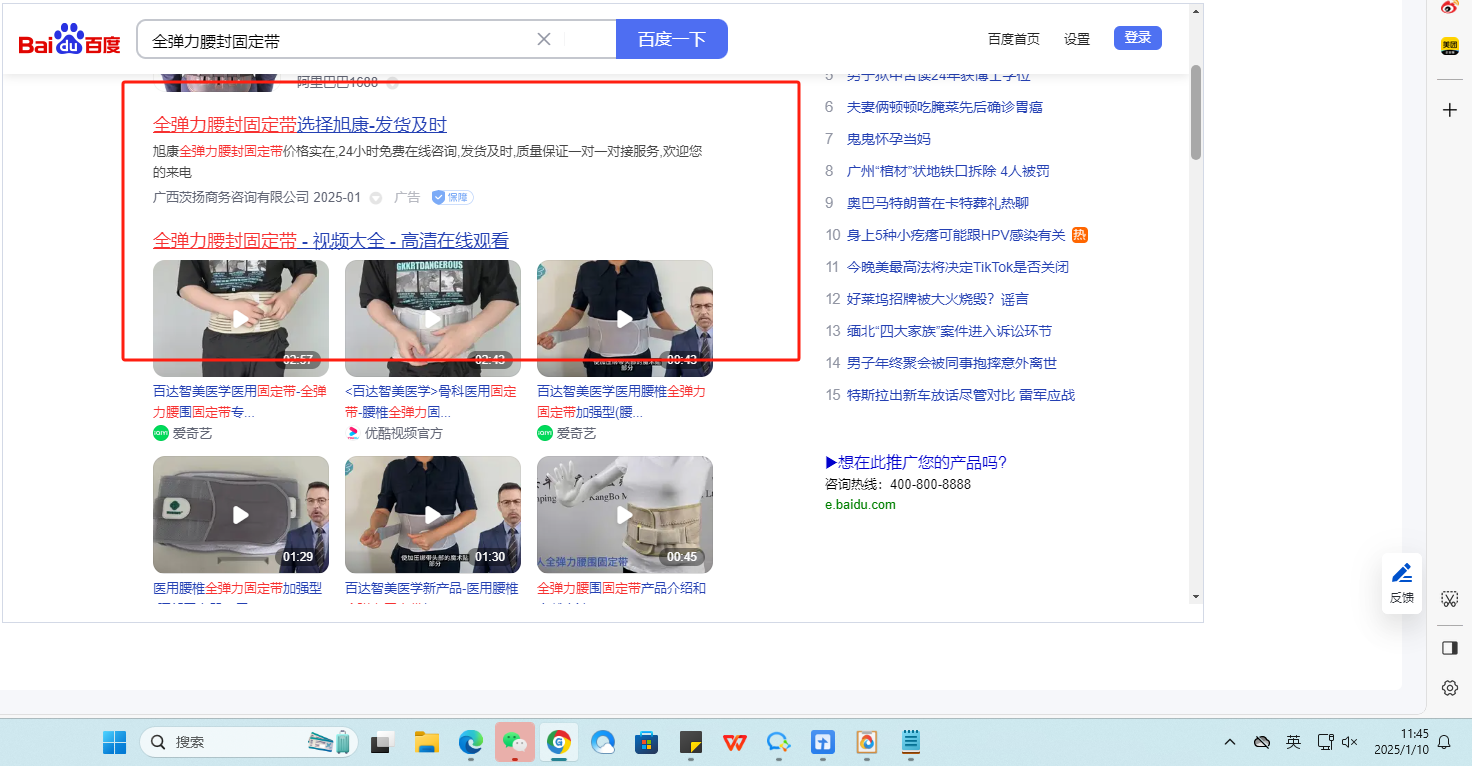The width and height of the screenshot is (1472, 766).
Task: Play the video thumbnail with duration 00:45
Action: tap(625, 515)
